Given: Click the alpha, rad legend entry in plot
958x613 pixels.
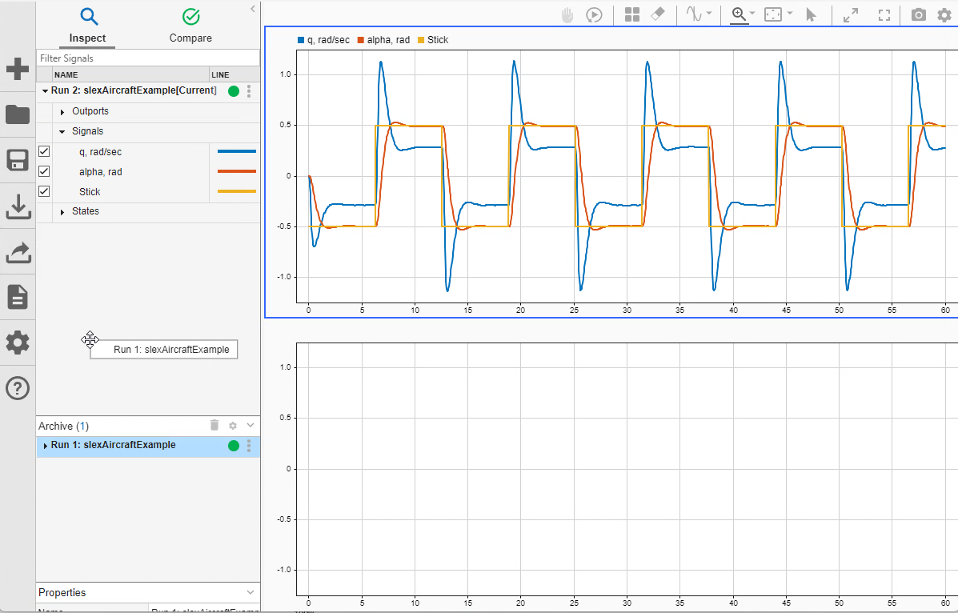Looking at the screenshot, I should pyautogui.click(x=383, y=40).
